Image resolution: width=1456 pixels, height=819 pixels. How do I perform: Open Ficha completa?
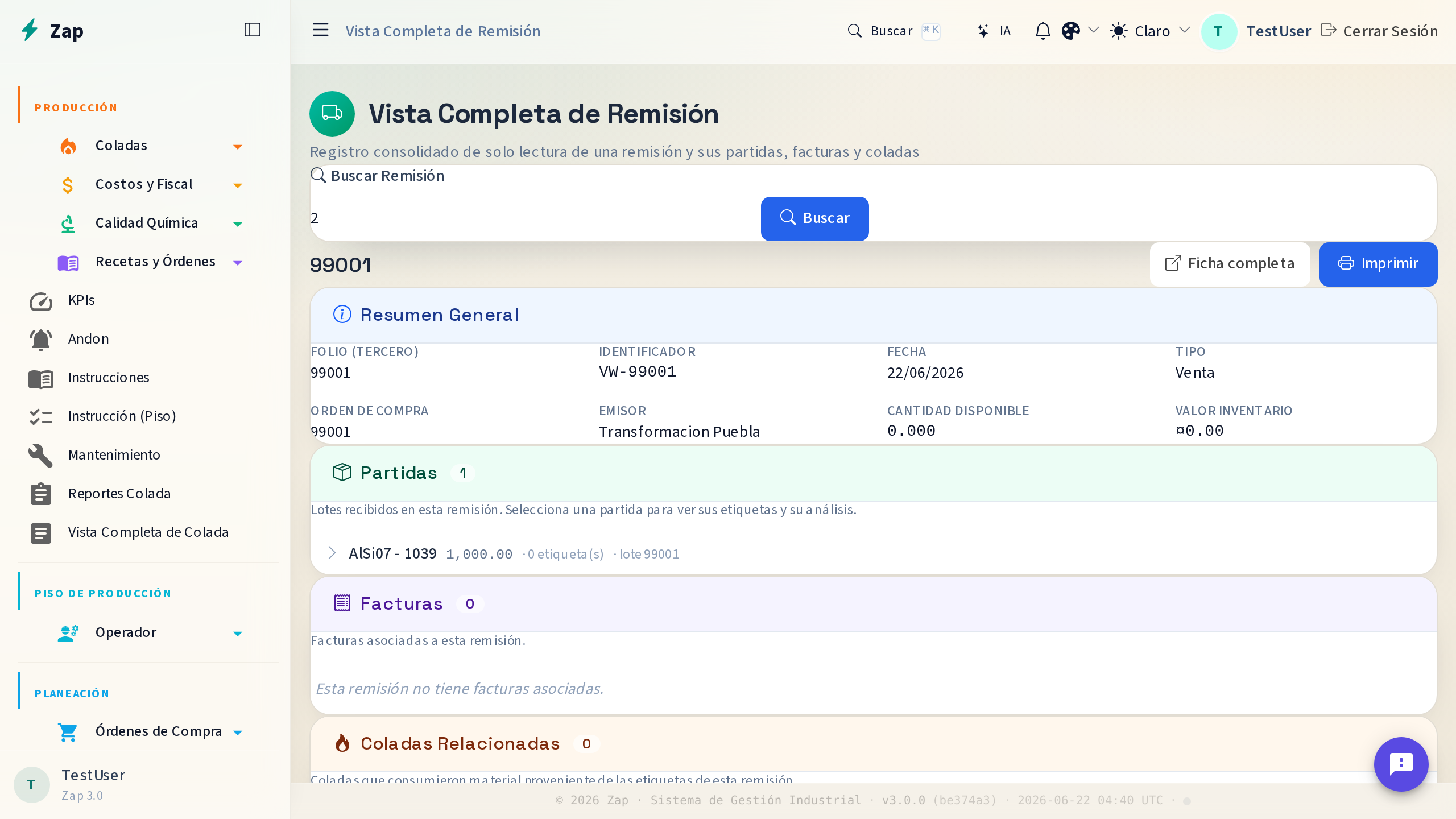(x=1230, y=264)
